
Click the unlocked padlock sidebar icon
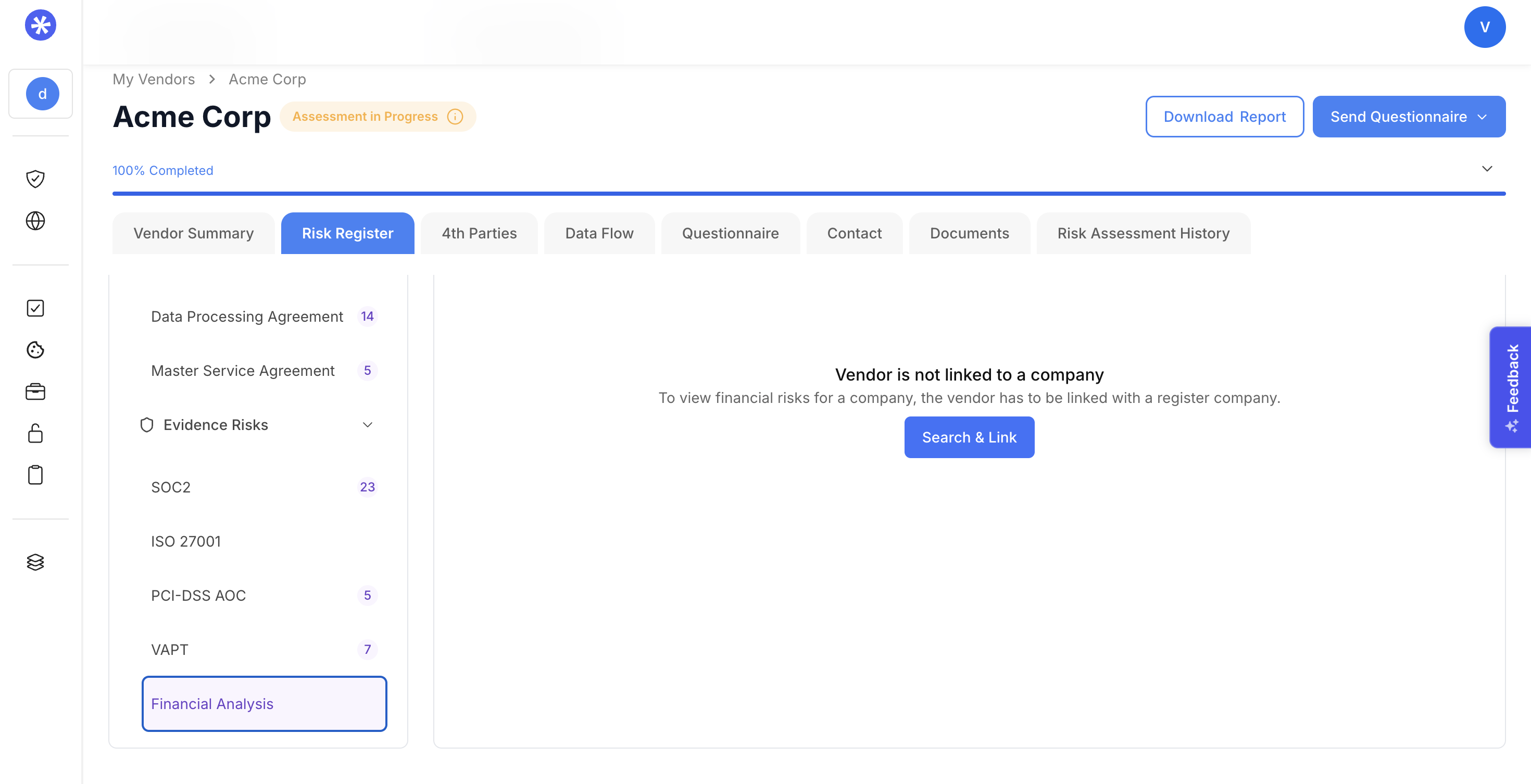(x=35, y=434)
